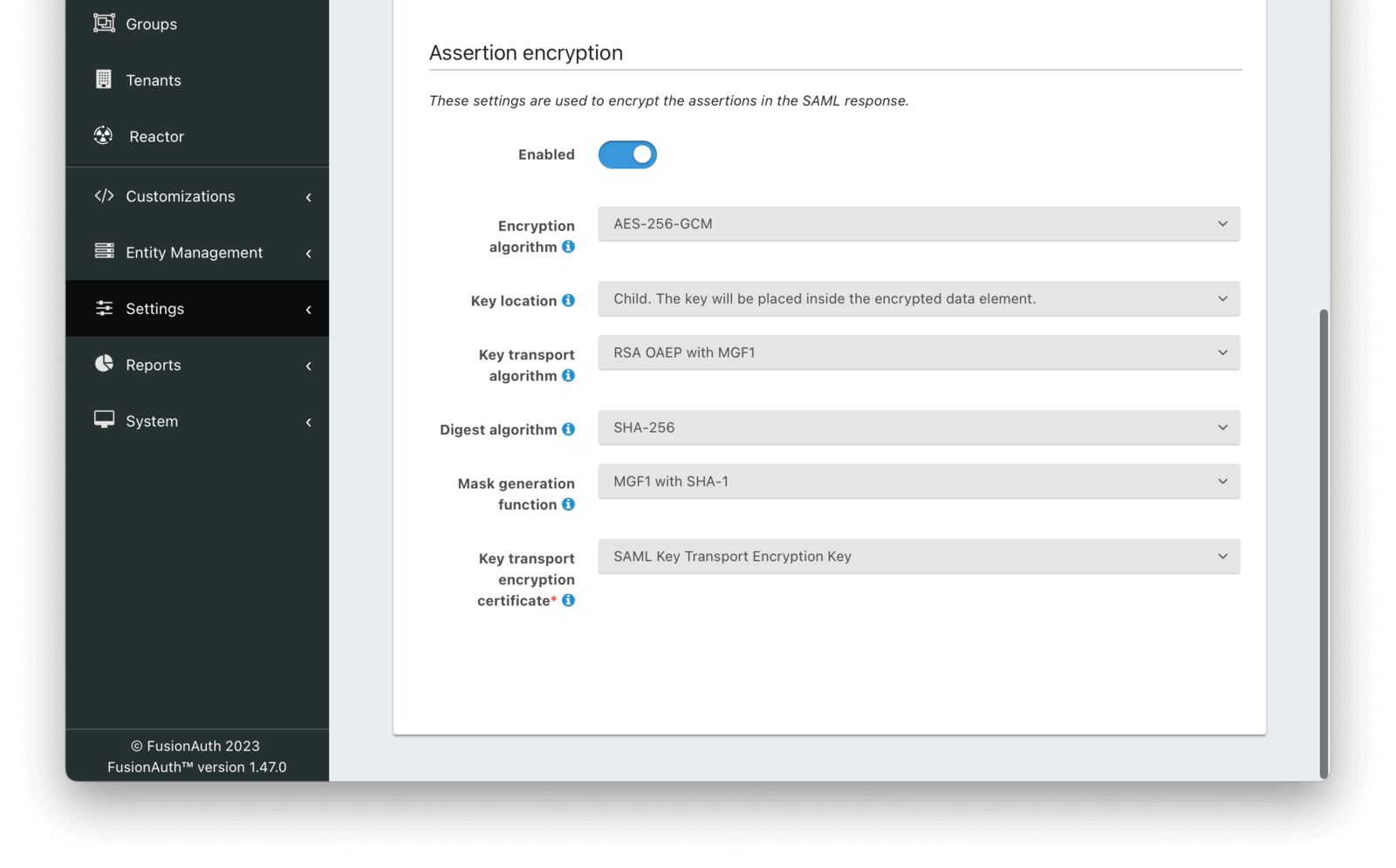Open Reactor via its radiation icon
Image resolution: width=1396 pixels, height=868 pixels.
103,136
